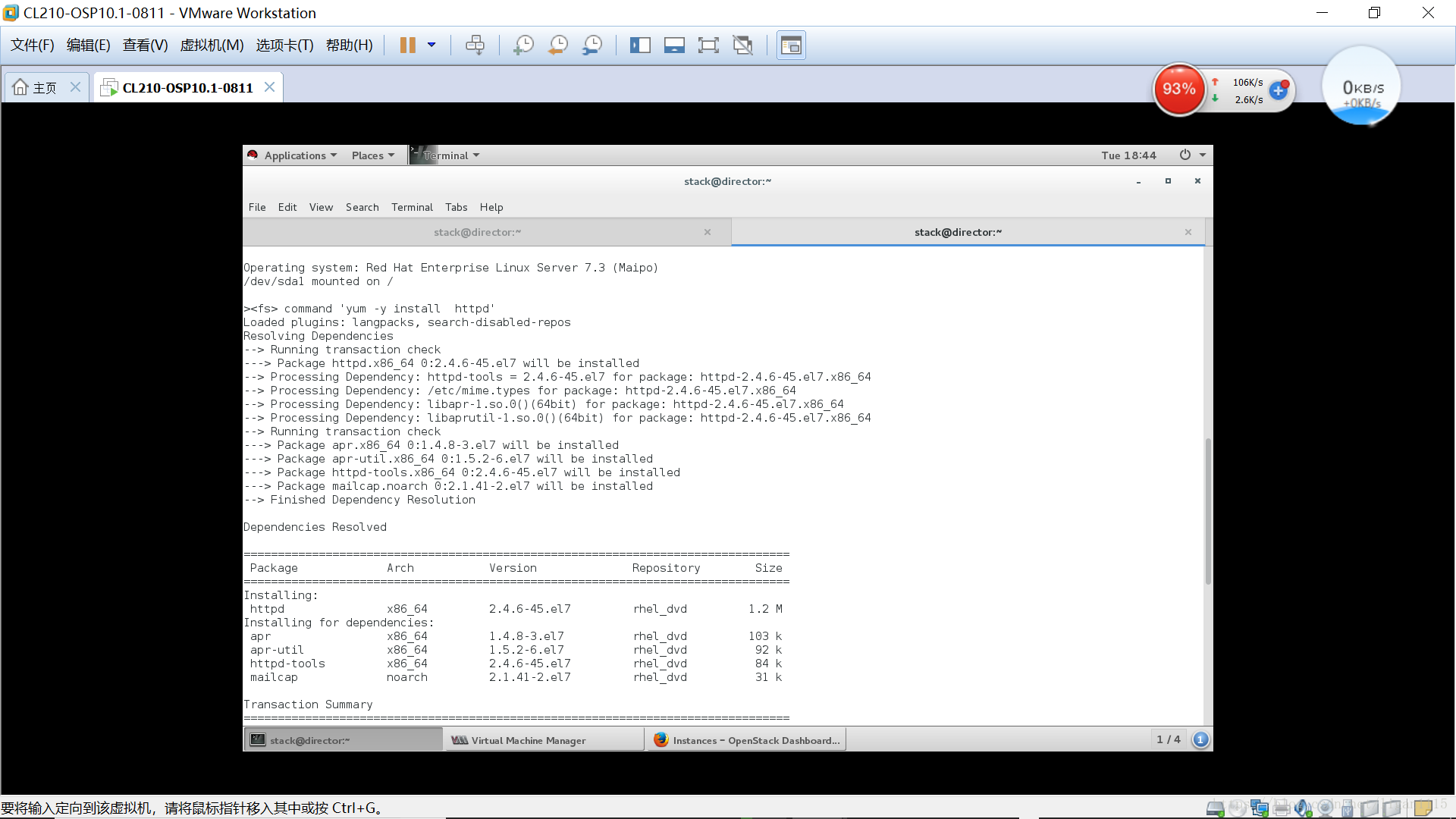Open the snapshot manager
The height and width of the screenshot is (819, 1456).
[592, 45]
